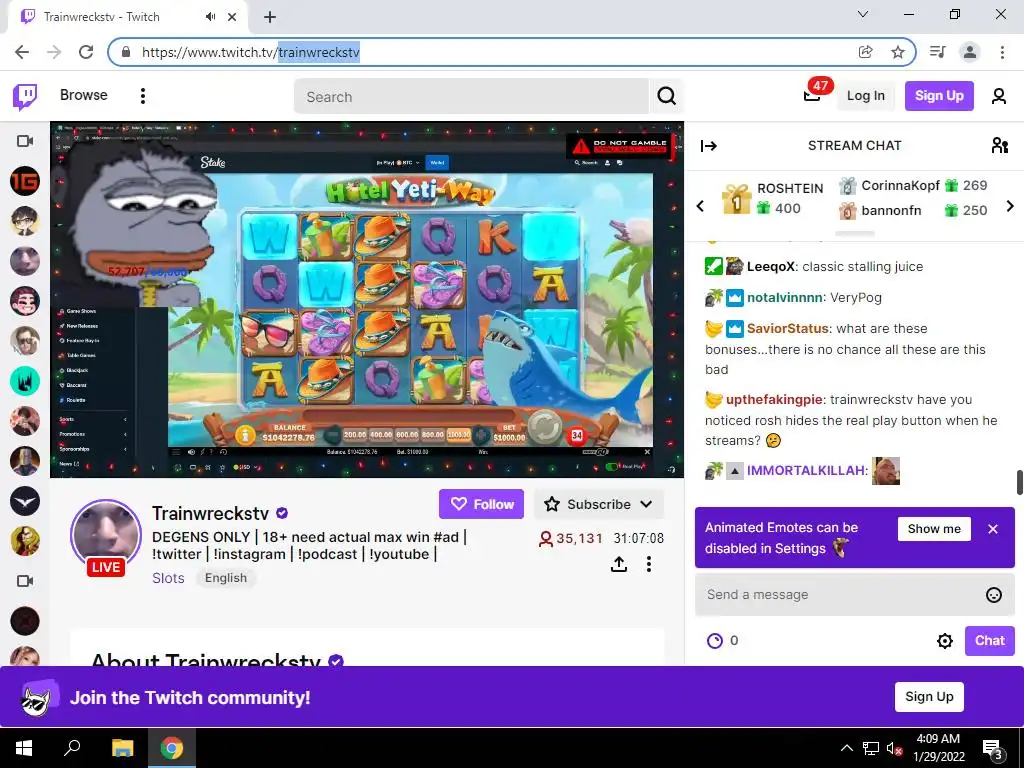Go back to previous page
This screenshot has height=768, width=1024.
[x=22, y=52]
